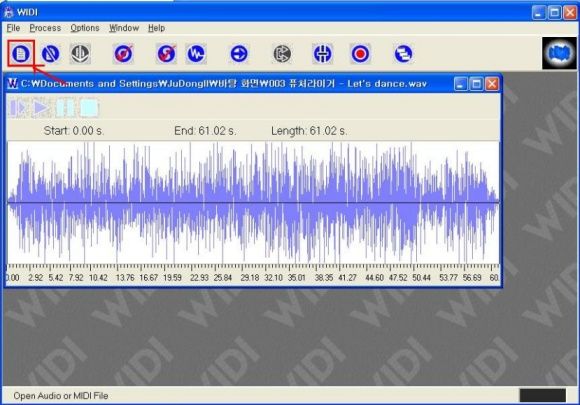Maximize the main WIDI window
Screen dimensions: 580x405
tap(554, 13)
